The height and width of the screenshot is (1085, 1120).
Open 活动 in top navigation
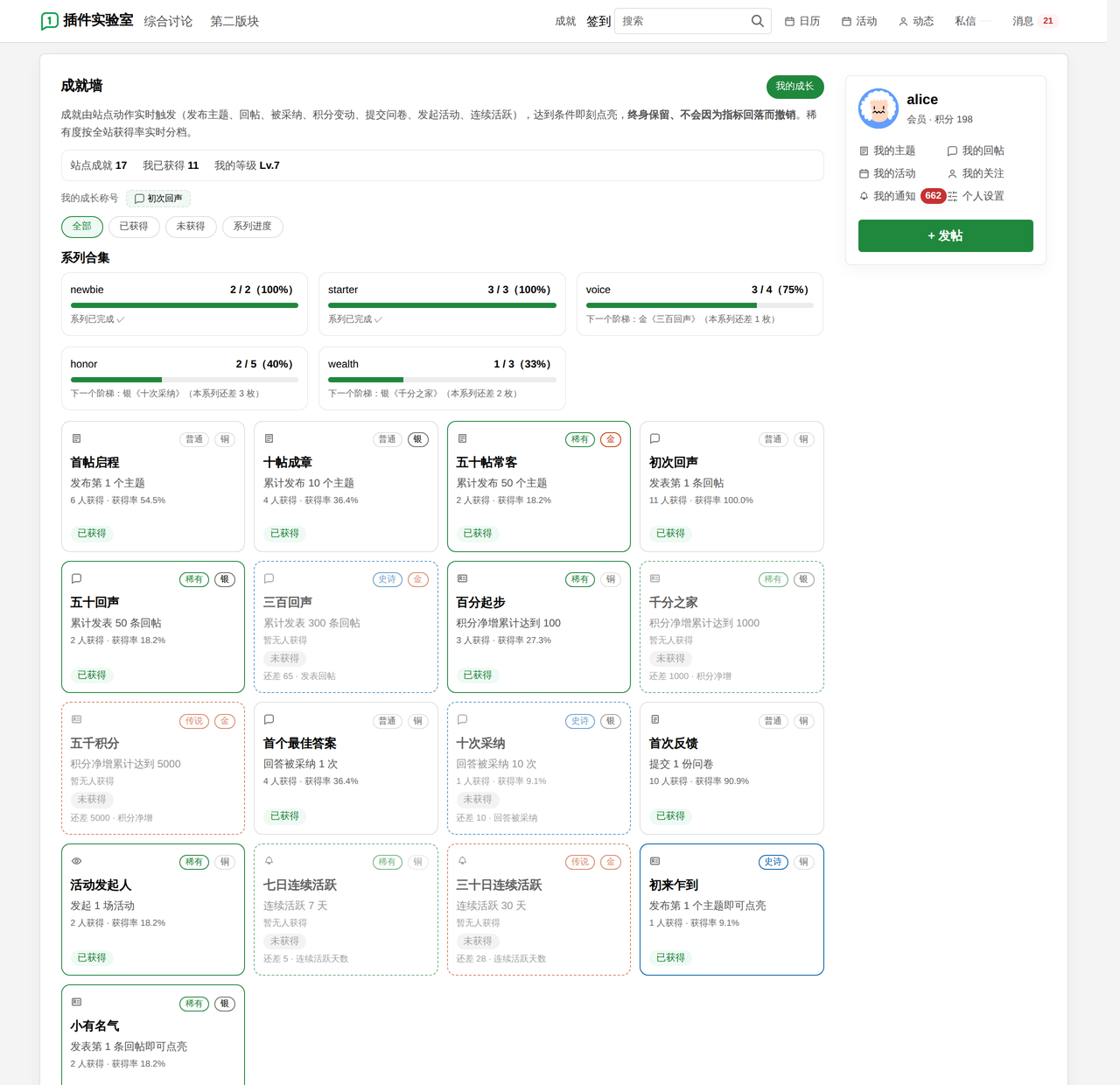[x=859, y=21]
